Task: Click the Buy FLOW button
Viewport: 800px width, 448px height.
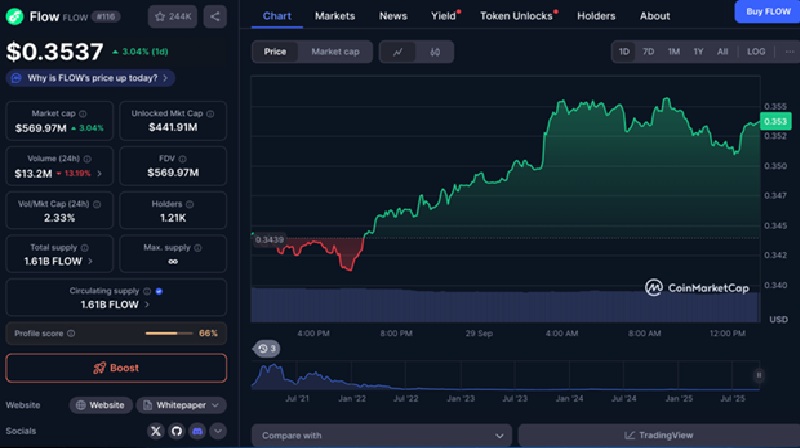Action: point(766,11)
